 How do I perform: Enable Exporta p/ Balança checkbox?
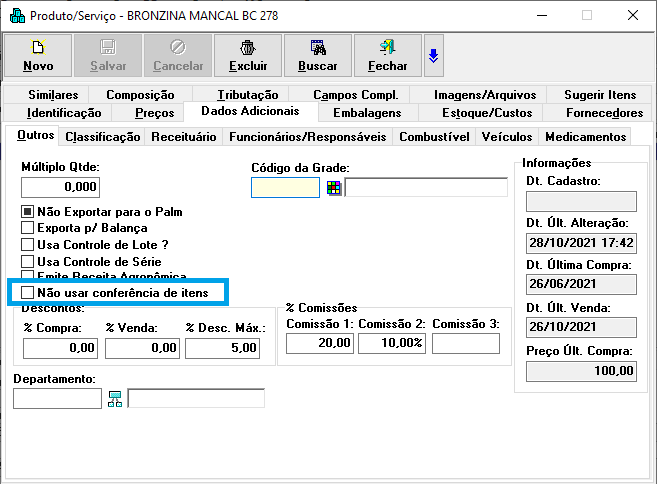click(x=28, y=228)
